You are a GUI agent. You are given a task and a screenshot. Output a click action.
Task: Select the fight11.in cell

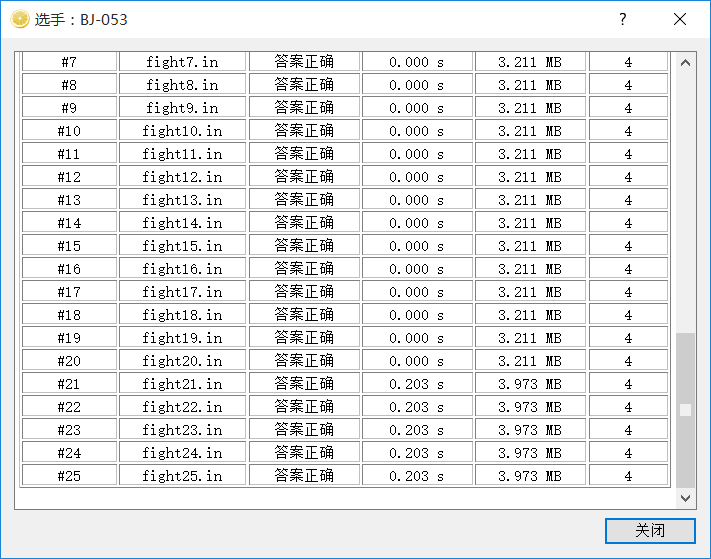pos(182,154)
